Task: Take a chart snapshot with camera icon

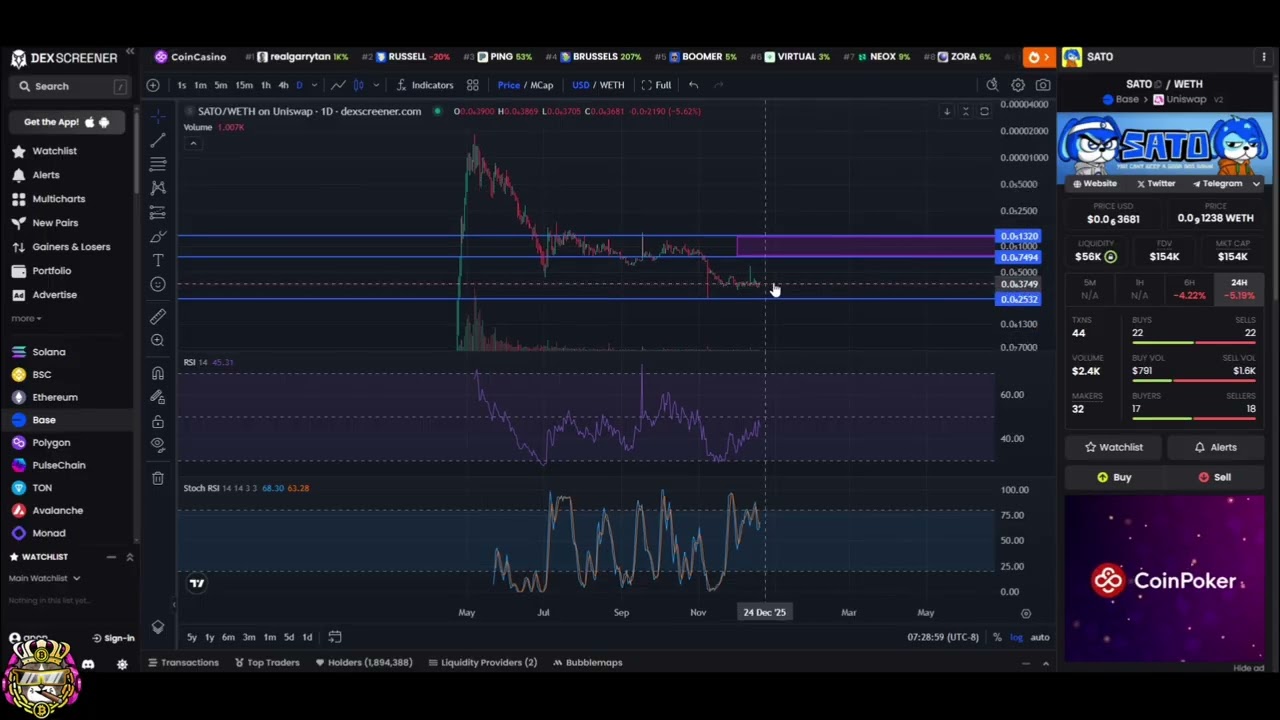Action: click(1043, 85)
